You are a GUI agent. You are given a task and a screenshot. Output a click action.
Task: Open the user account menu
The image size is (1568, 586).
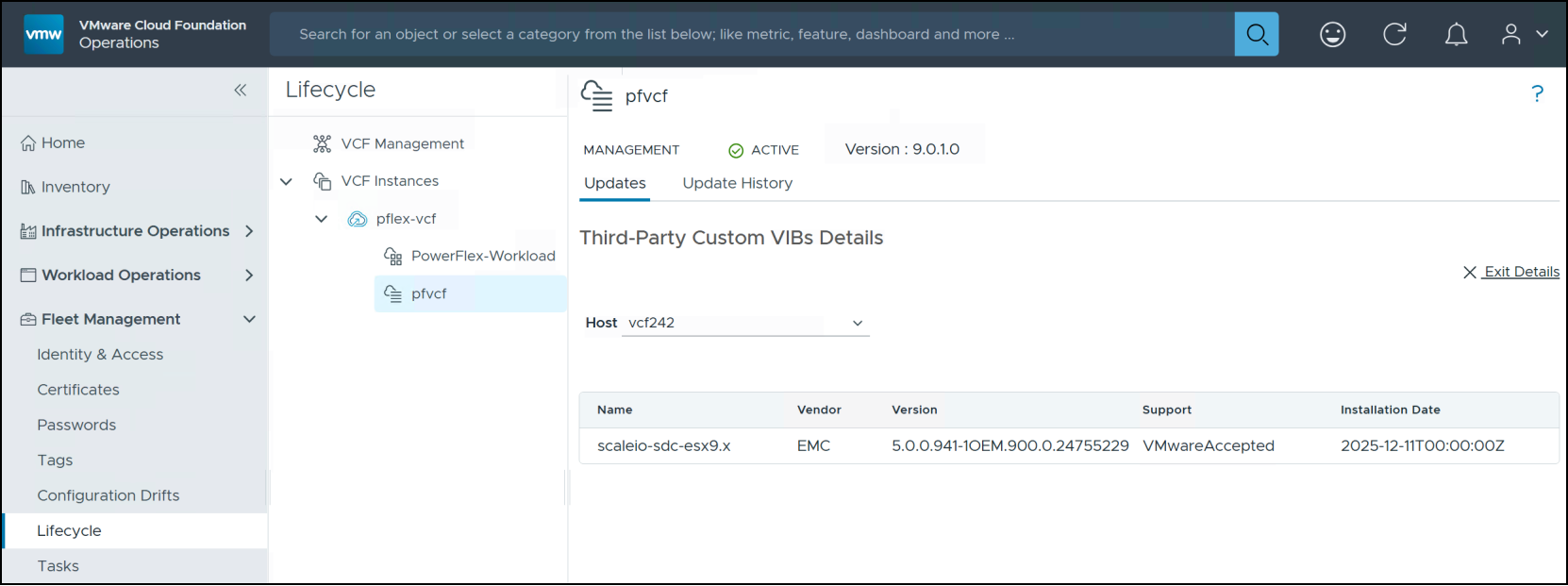[1525, 35]
